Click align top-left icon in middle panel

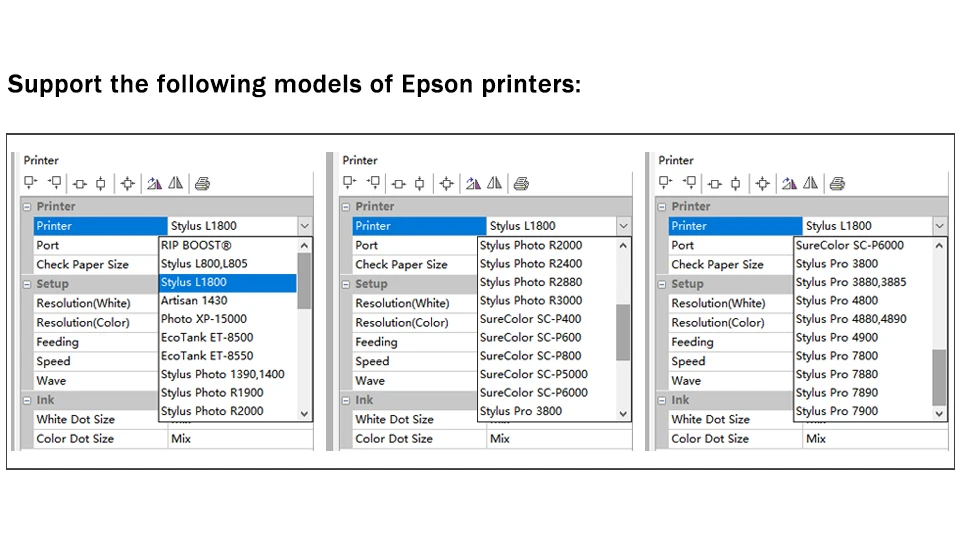pyautogui.click(x=350, y=183)
